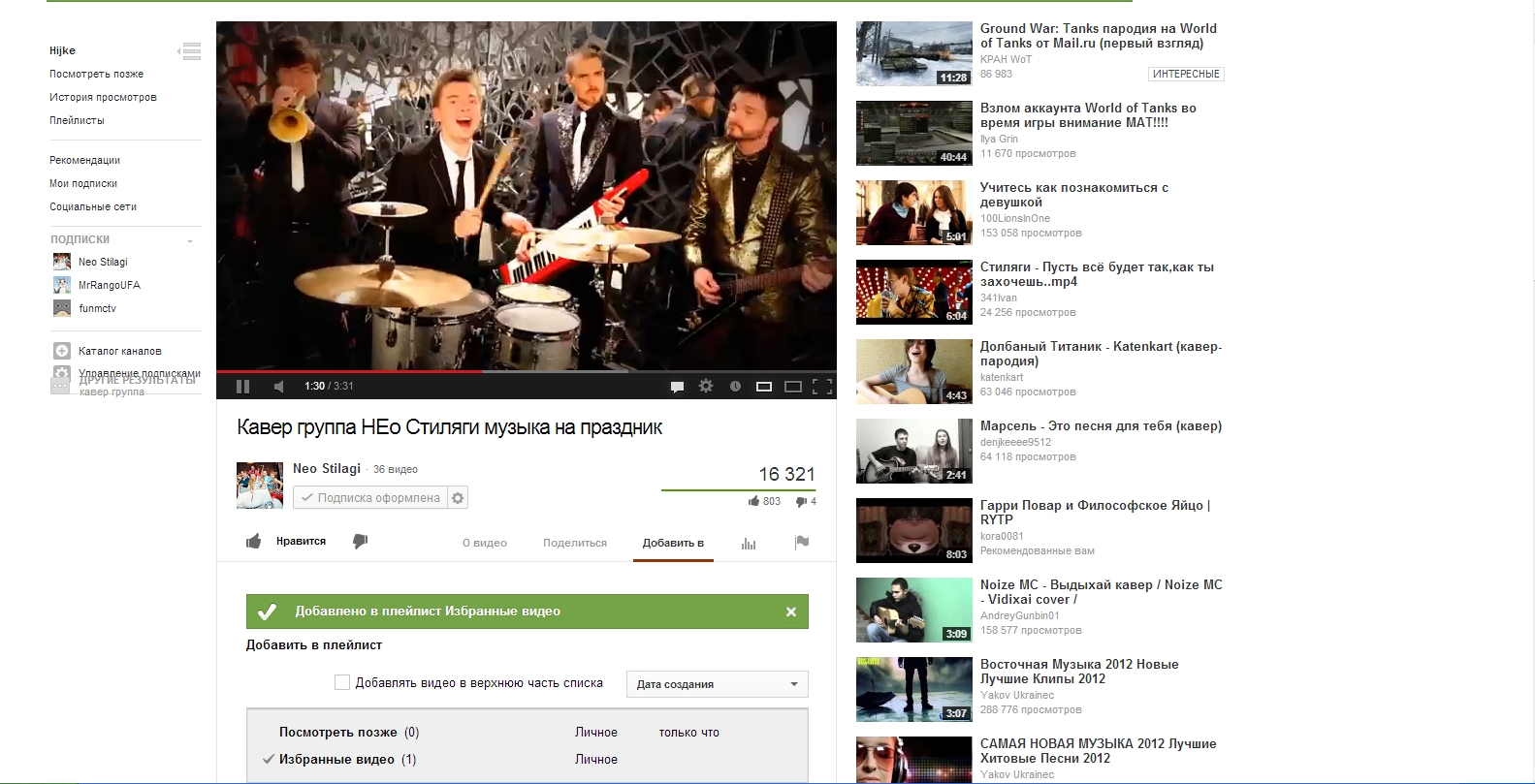Collapse the ПОДПИСКИ section arrow

pos(190,240)
